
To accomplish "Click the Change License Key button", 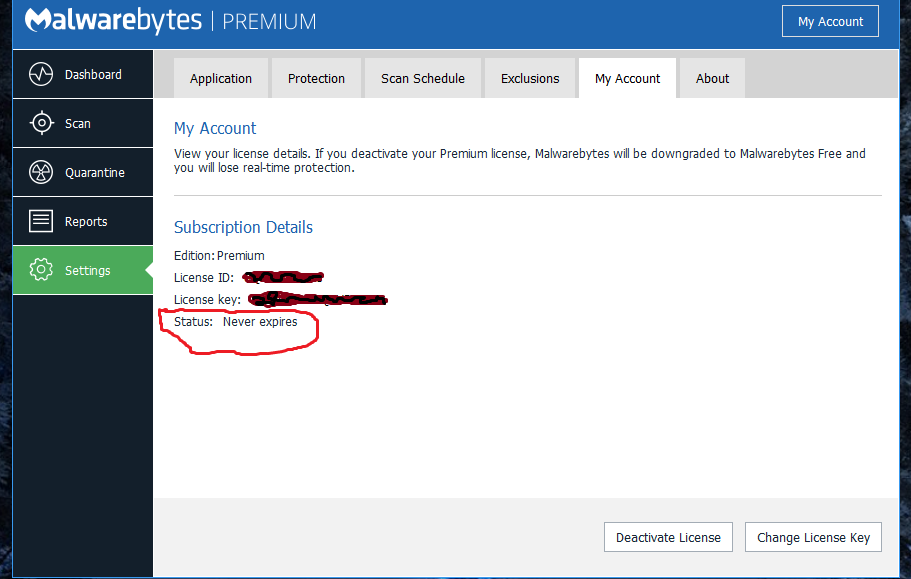I will coord(813,537).
